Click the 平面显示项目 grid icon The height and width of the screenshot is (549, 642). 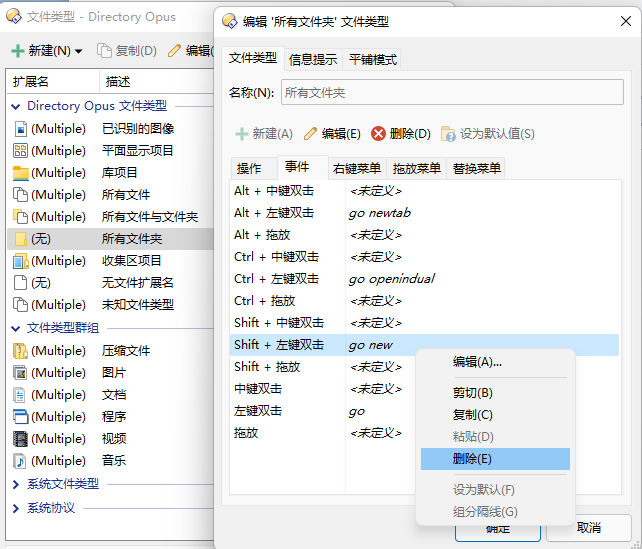pyautogui.click(x=20, y=151)
